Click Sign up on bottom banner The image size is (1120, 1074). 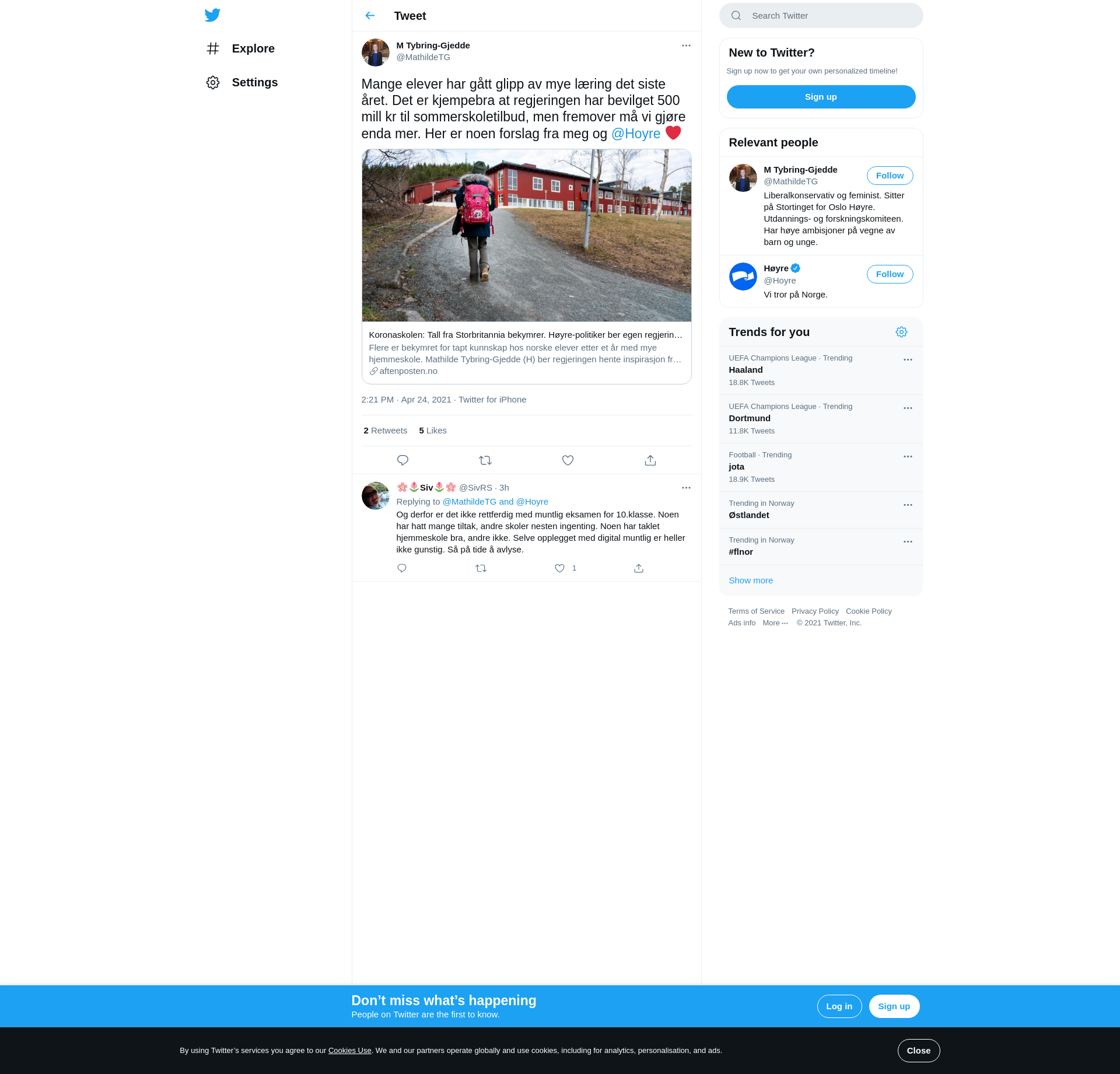[x=894, y=1006]
